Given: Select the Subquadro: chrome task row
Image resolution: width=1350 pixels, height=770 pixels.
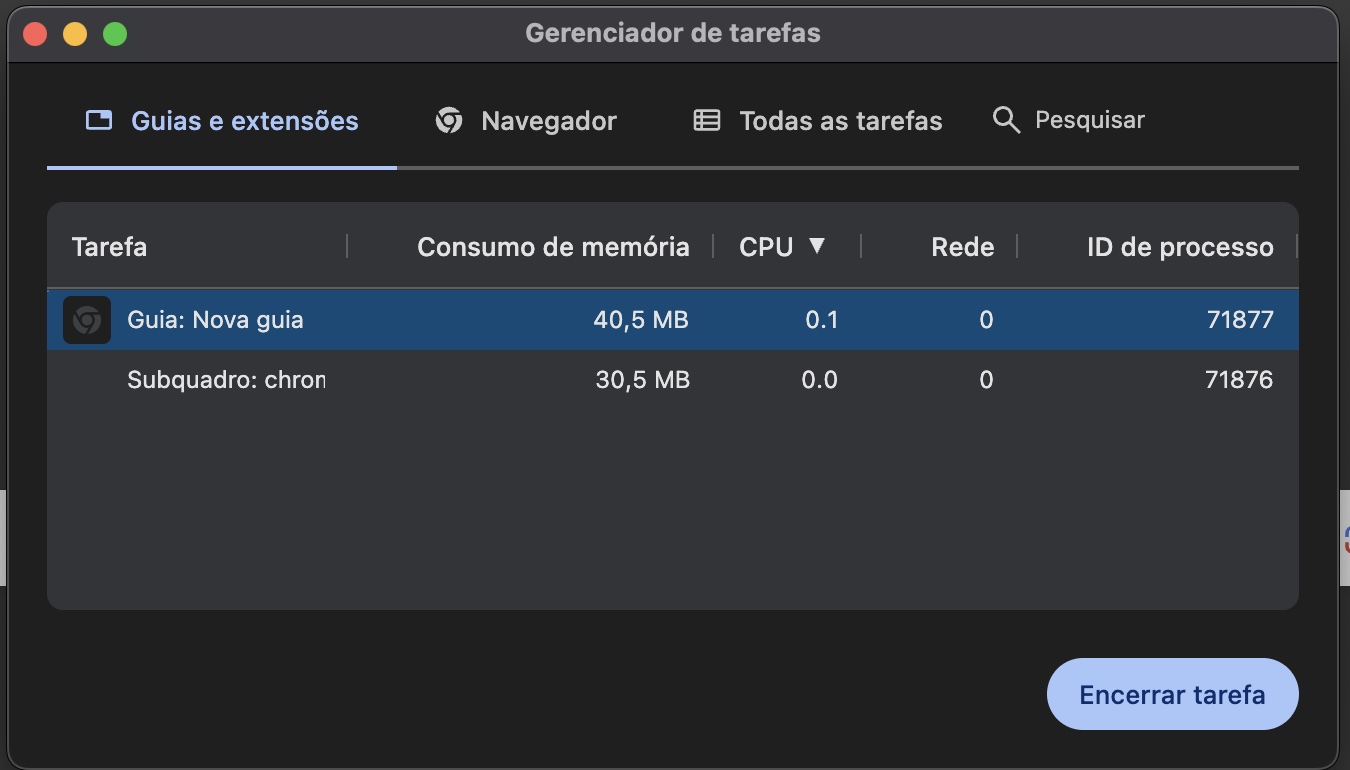Looking at the screenshot, I should tap(400, 379).
